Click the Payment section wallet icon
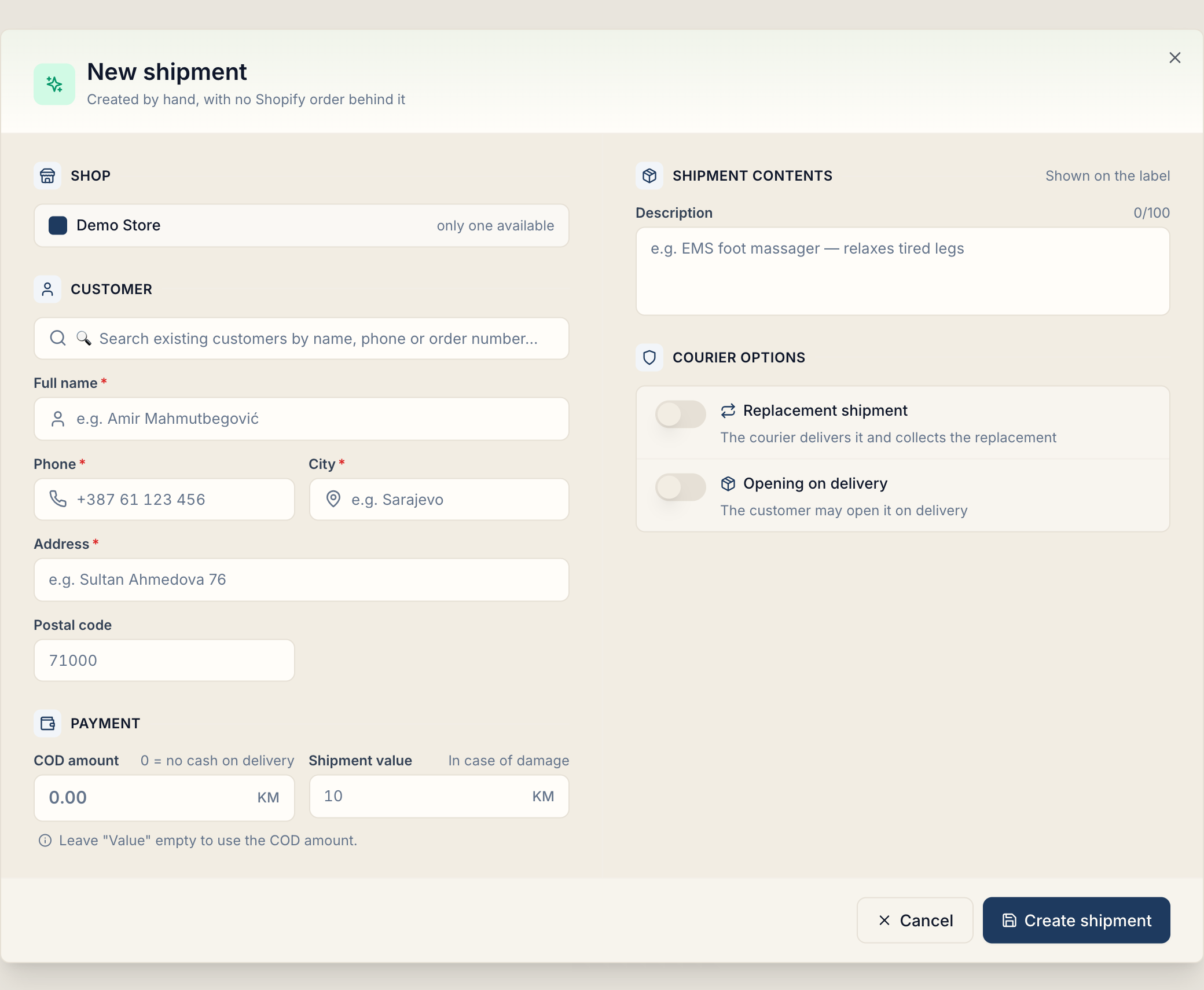 tap(47, 723)
